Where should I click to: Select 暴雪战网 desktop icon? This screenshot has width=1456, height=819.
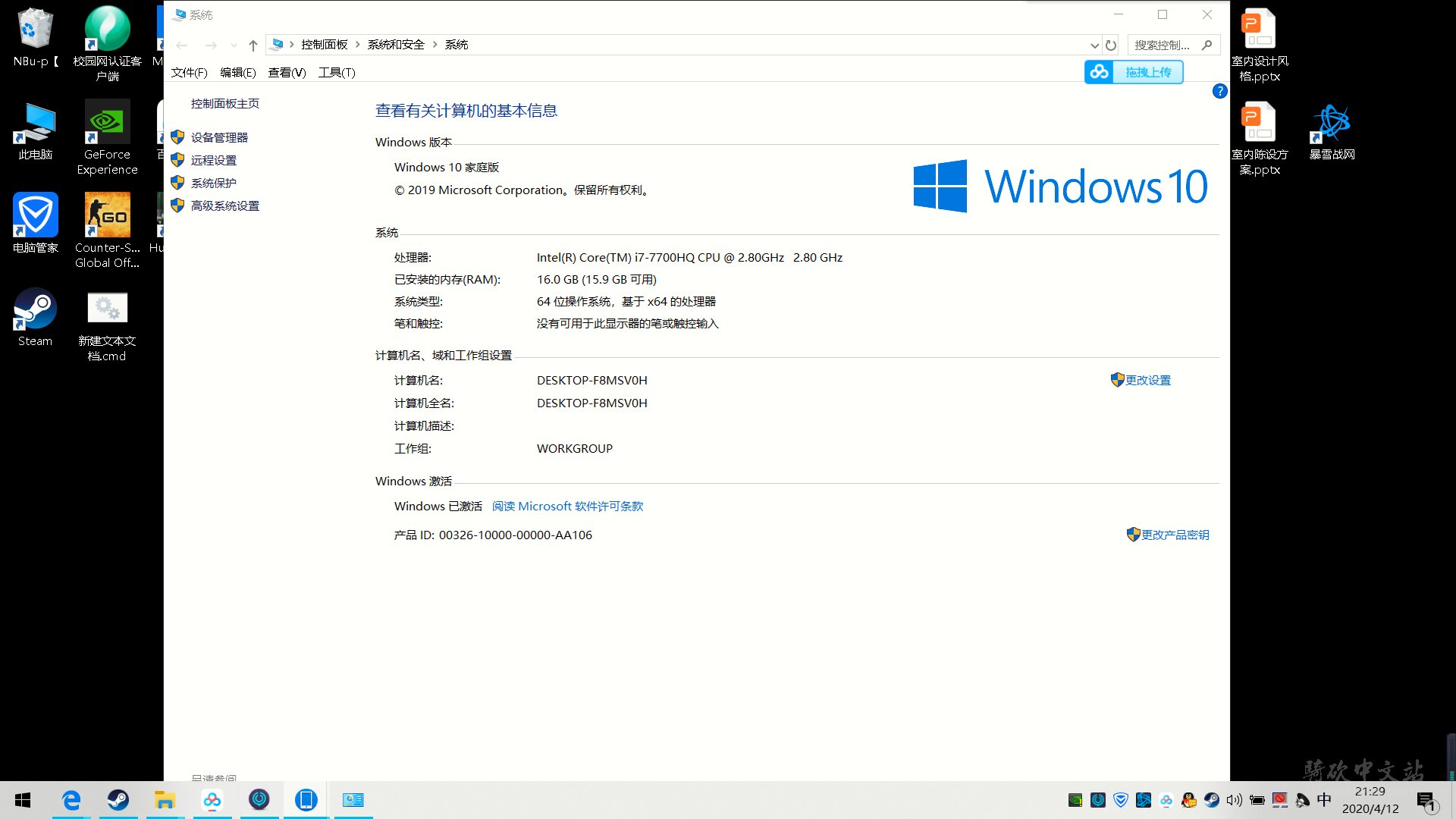[x=1332, y=131]
